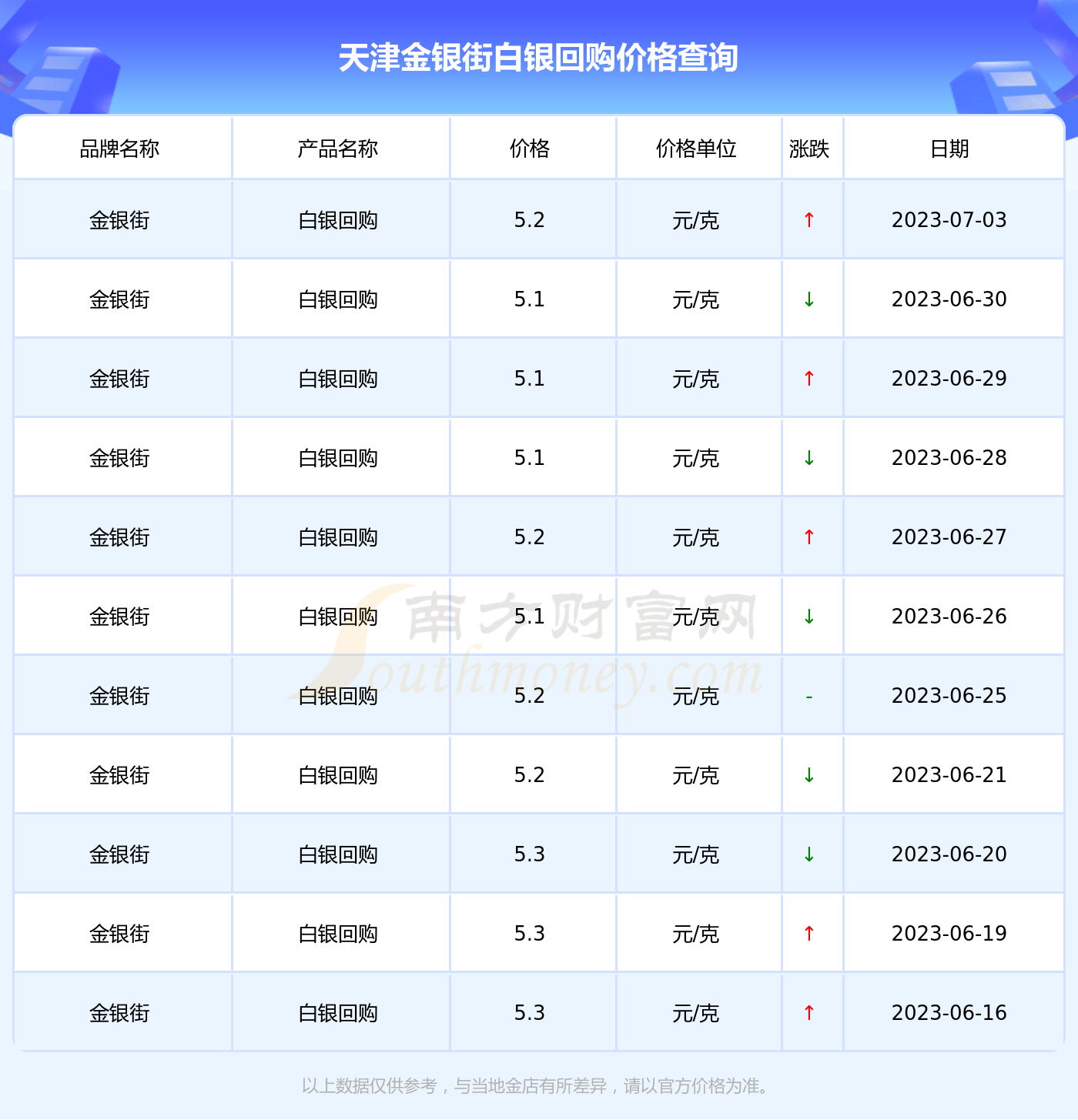Click price 5.3 in the 2023-06-20 row
Viewport: 1078px width, 1120px height.
tap(530, 854)
